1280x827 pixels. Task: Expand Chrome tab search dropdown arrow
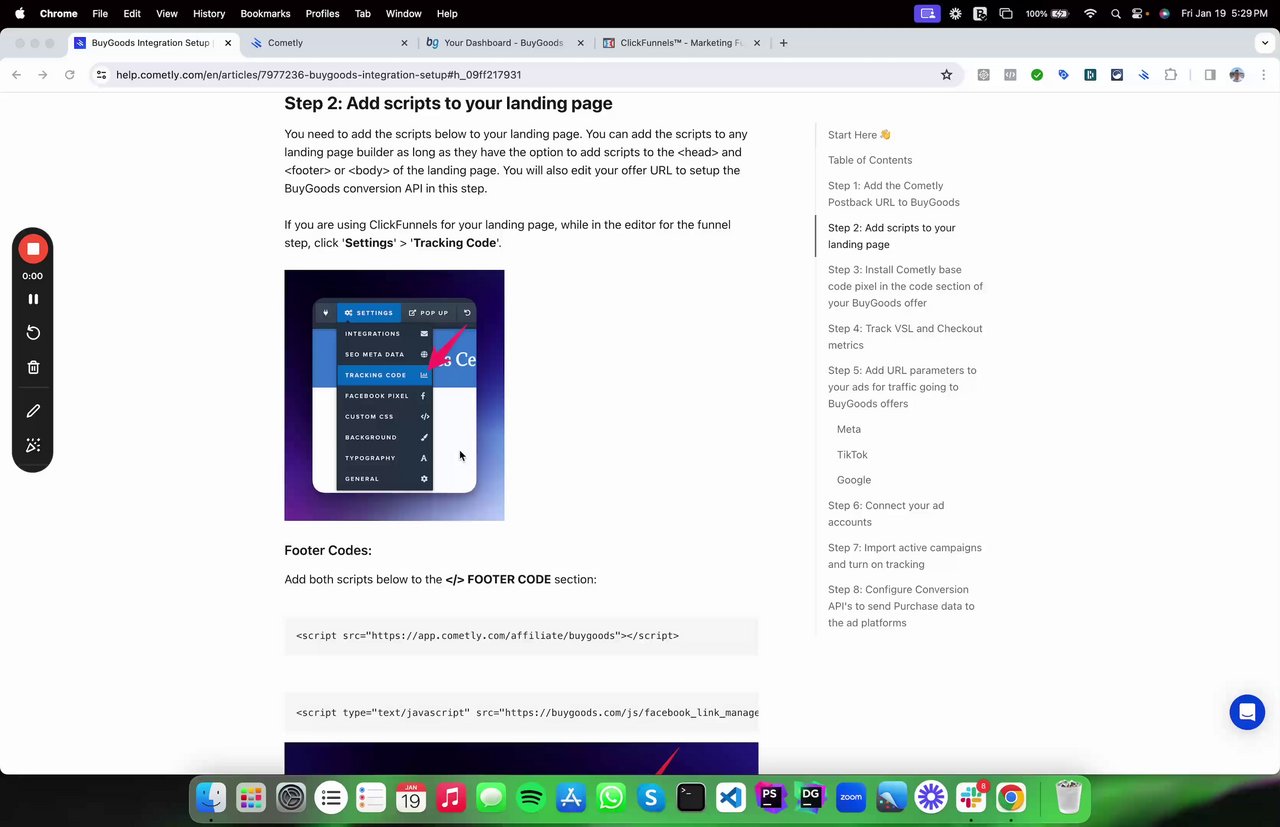[x=1265, y=43]
